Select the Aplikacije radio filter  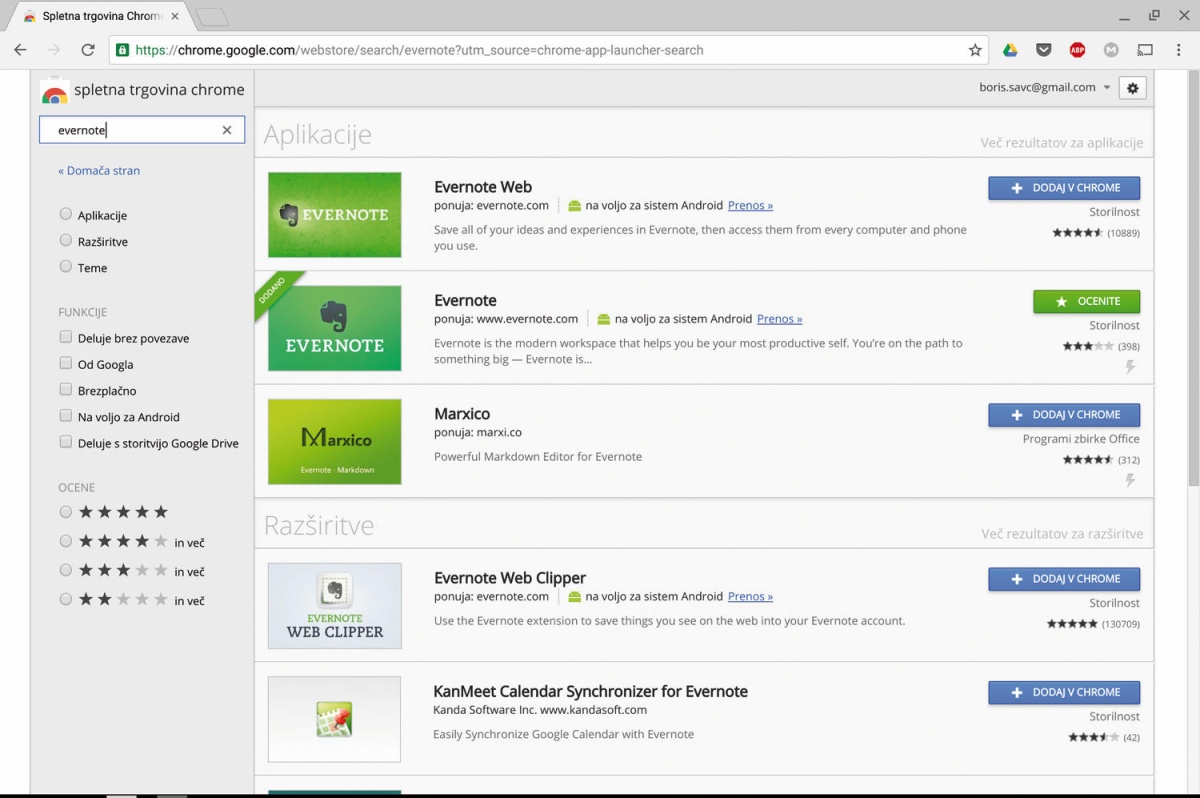66,214
